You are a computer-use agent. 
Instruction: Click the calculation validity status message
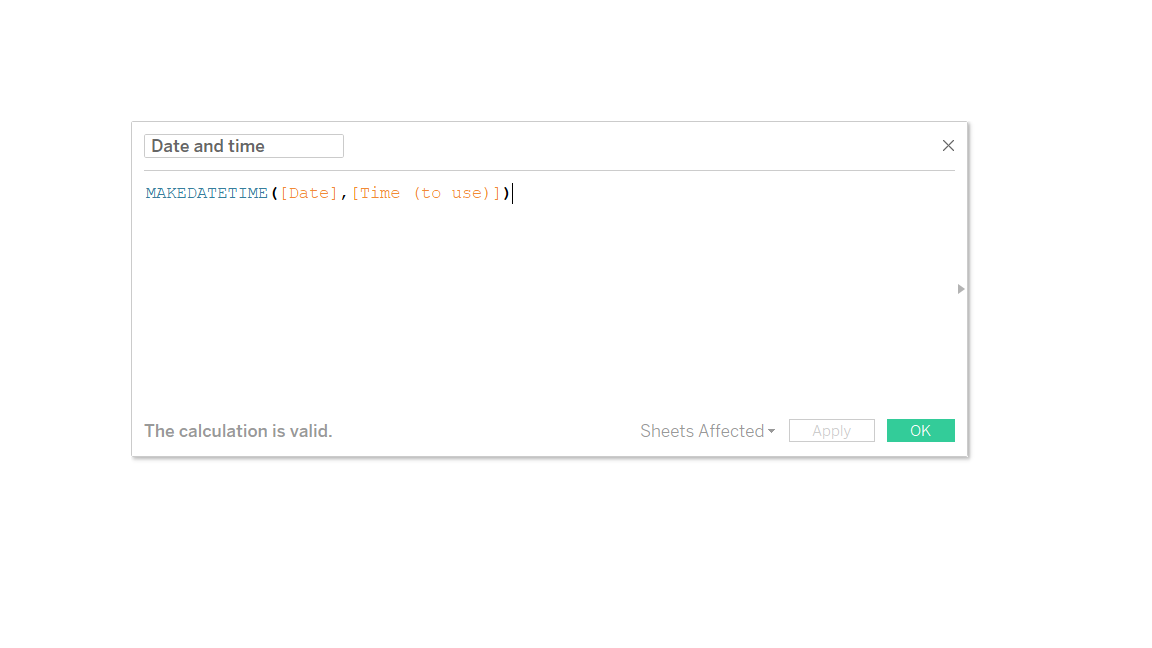click(x=238, y=430)
